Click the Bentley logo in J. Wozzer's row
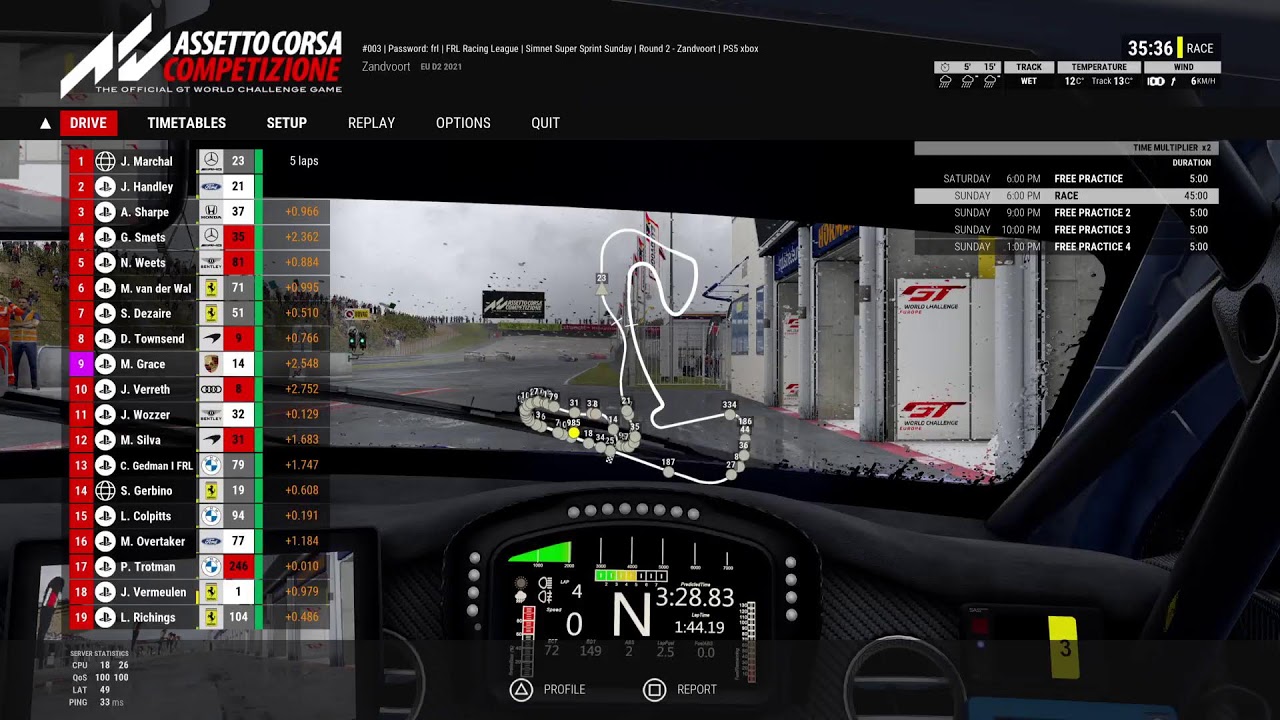This screenshot has width=1280, height=720. (x=211, y=415)
